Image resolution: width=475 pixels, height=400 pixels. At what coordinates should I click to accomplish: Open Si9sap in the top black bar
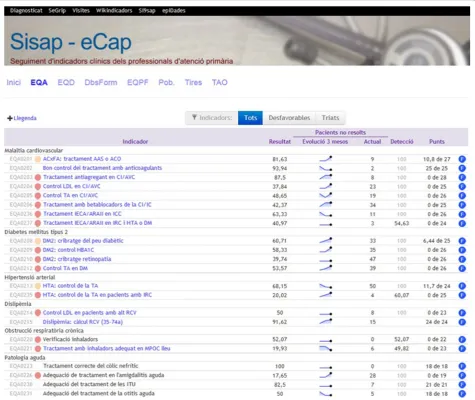pos(147,11)
